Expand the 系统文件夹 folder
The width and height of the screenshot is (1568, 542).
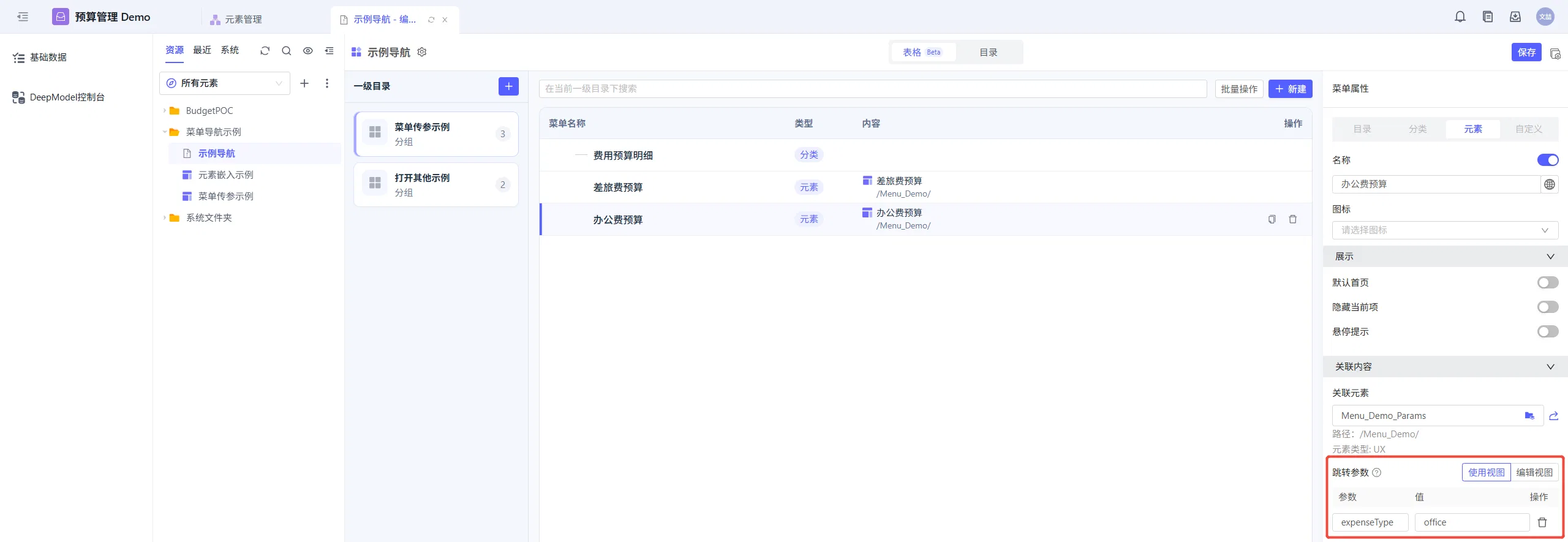click(x=165, y=218)
